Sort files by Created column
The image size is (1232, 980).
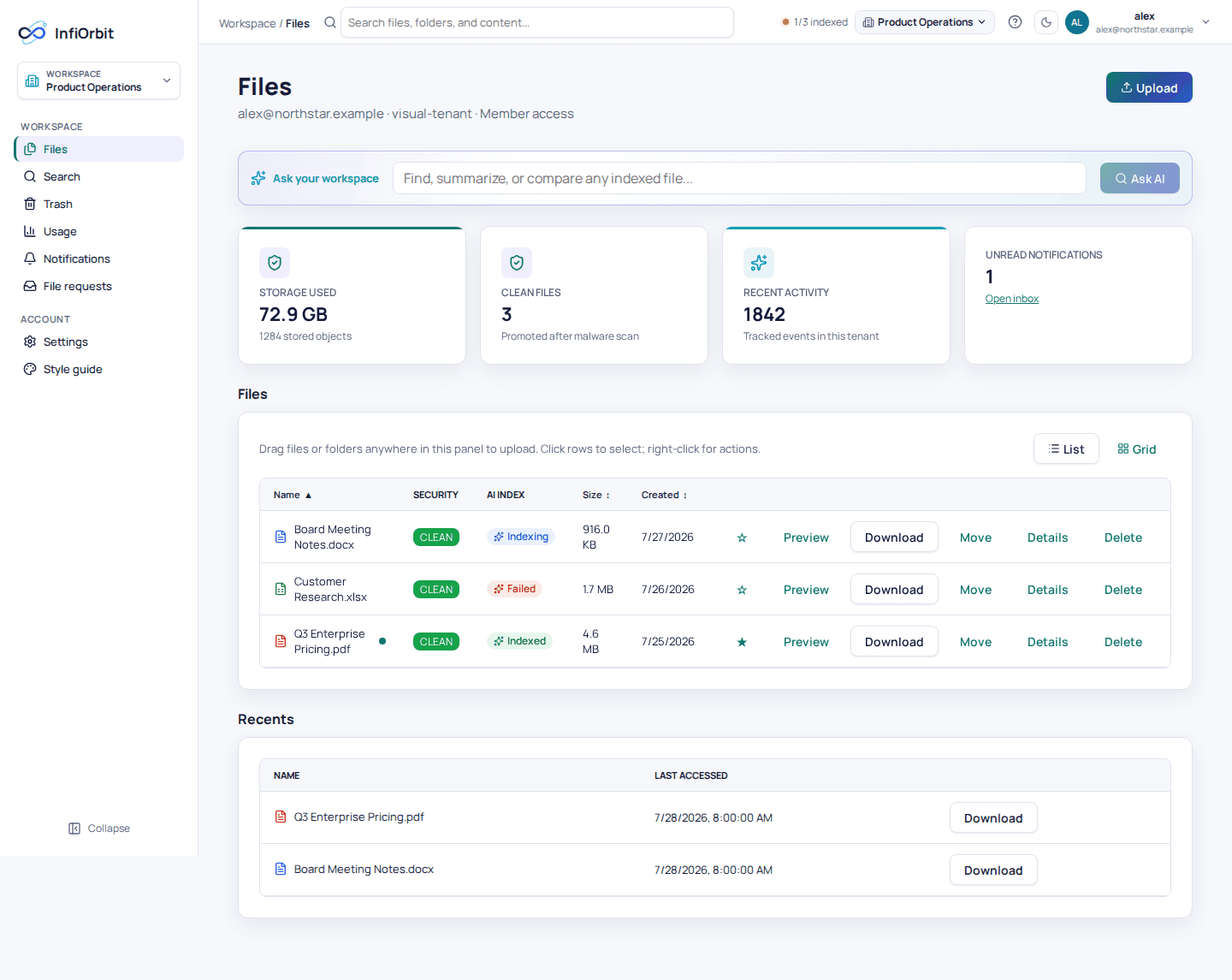[x=665, y=495]
